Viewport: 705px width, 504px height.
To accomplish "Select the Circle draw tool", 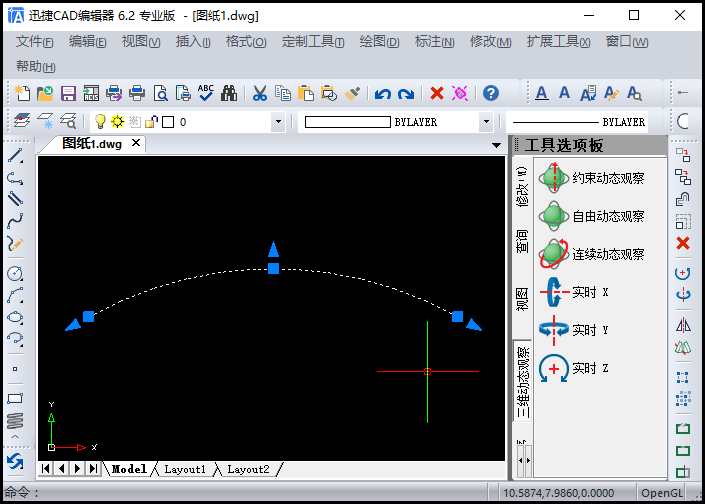I will pyautogui.click(x=15, y=273).
